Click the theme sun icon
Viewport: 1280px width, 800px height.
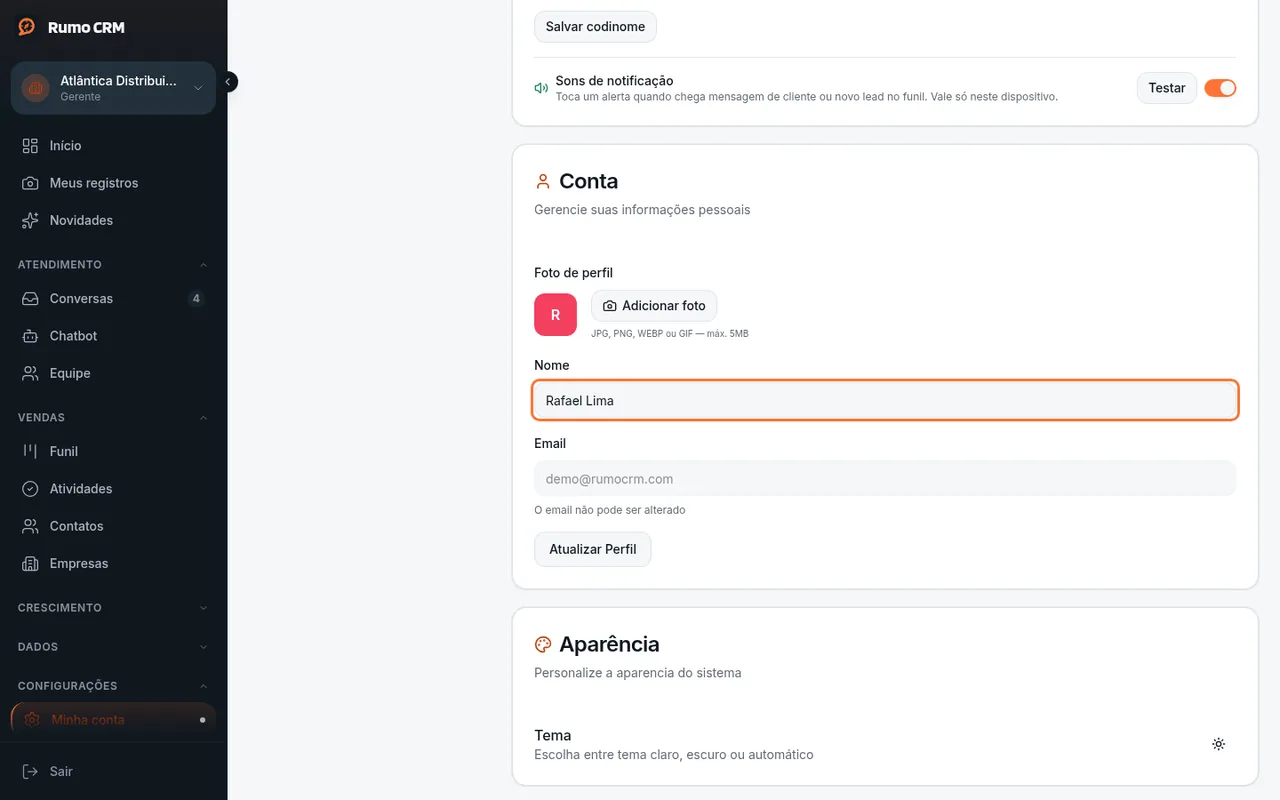[1218, 744]
